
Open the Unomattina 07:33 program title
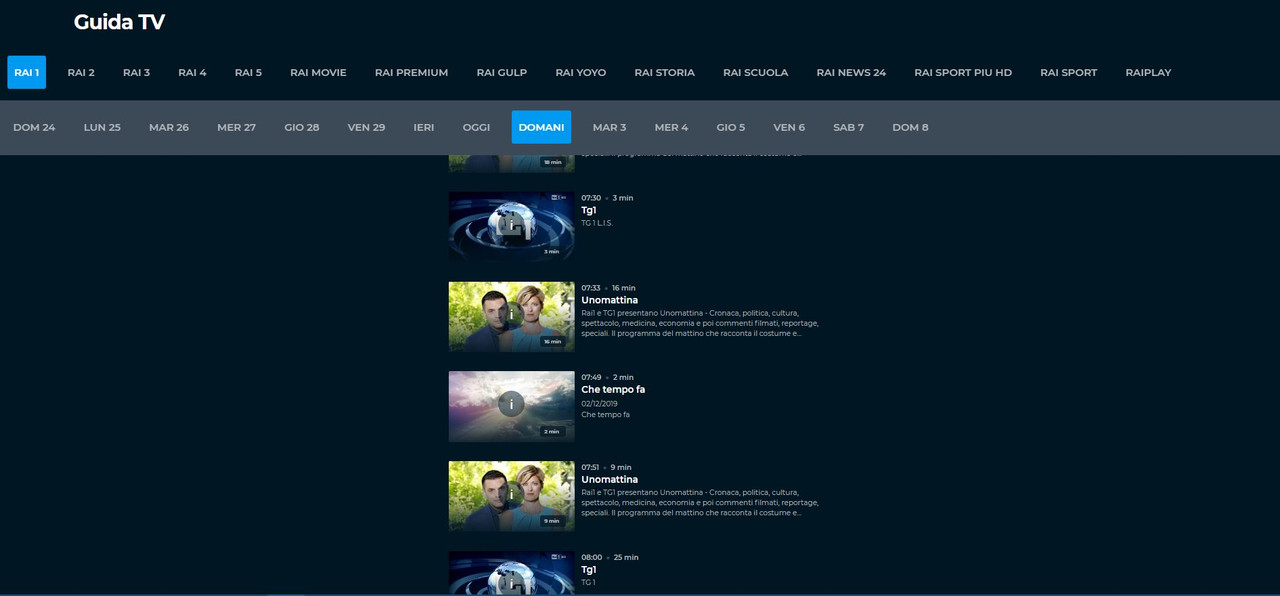point(609,300)
